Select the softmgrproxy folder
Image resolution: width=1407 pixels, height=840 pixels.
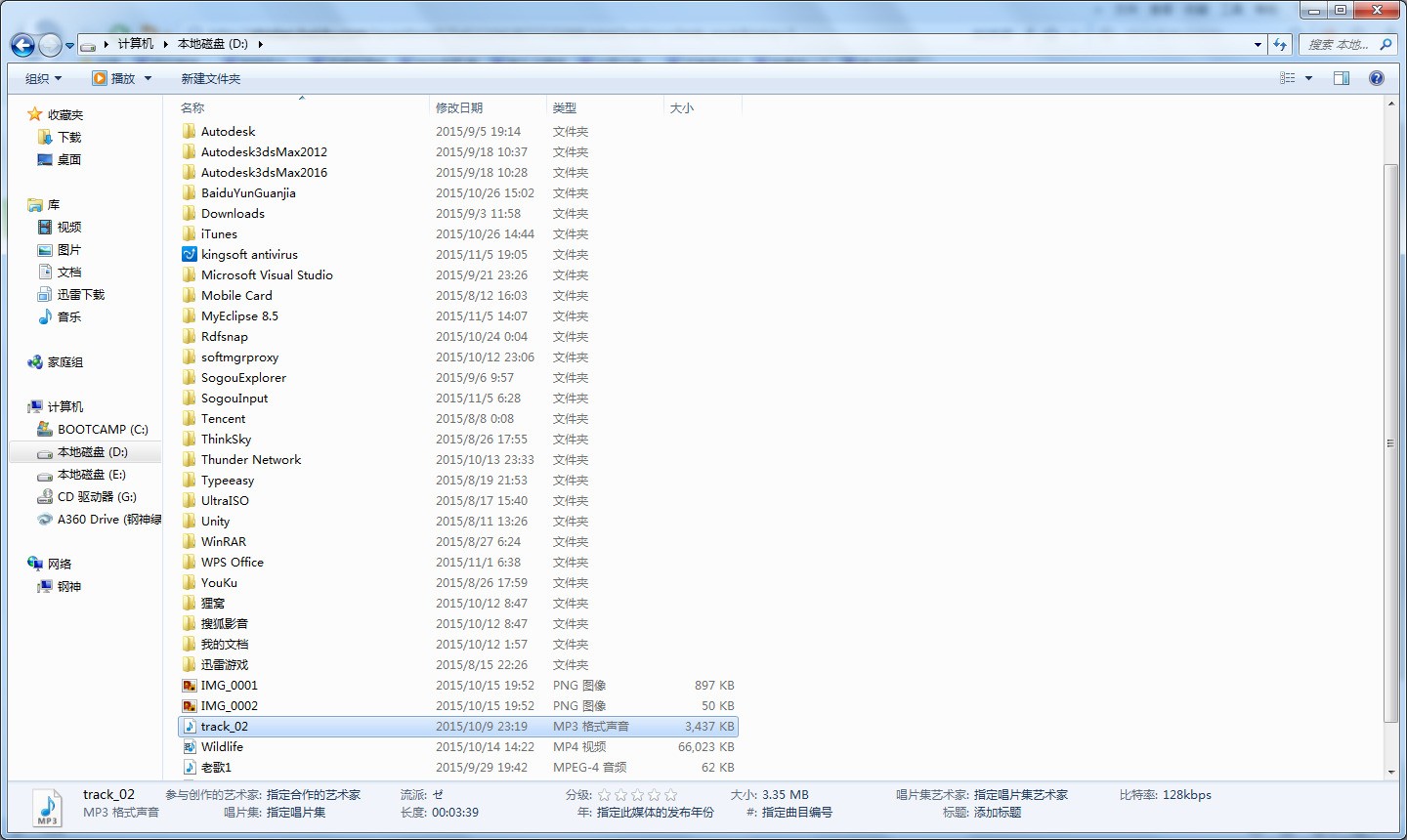(239, 357)
